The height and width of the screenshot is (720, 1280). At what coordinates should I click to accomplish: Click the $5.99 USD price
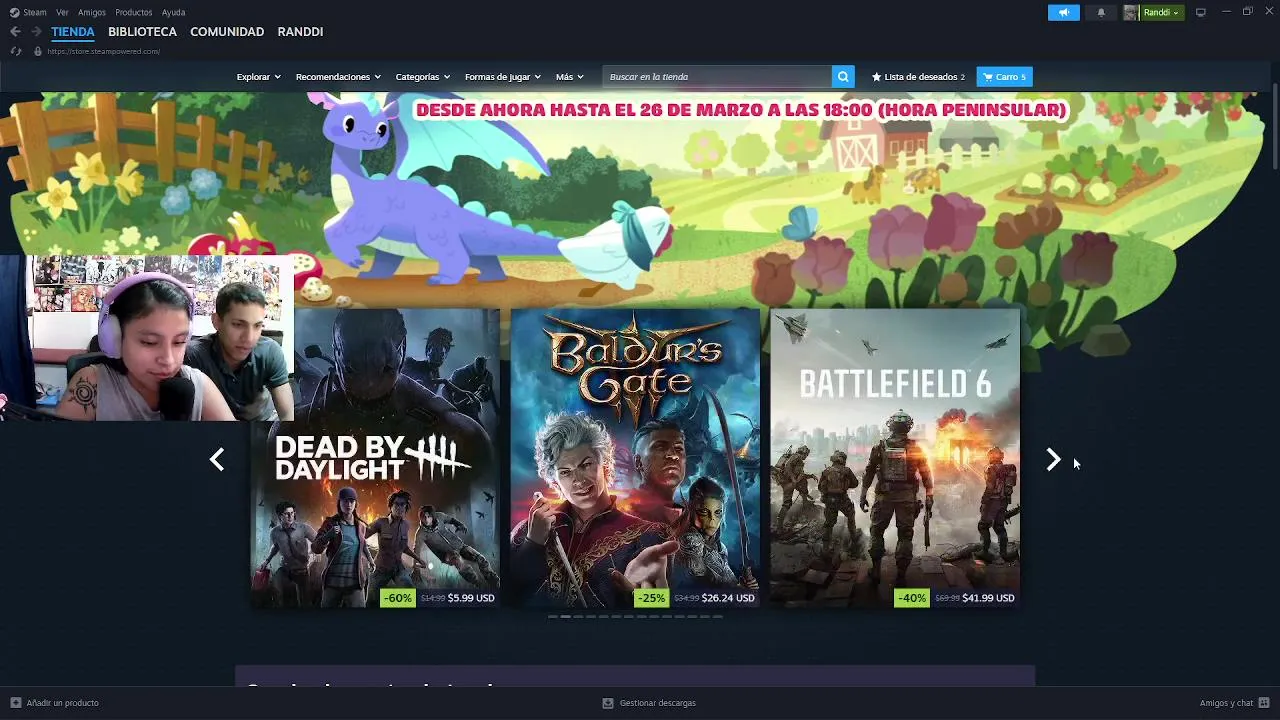(x=471, y=598)
